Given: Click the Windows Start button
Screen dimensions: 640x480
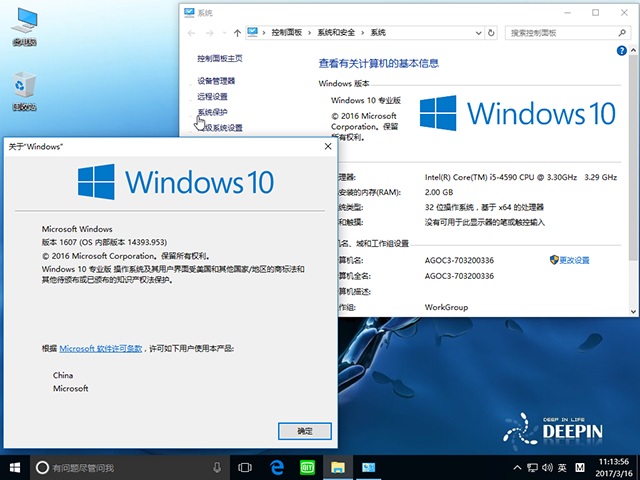Looking at the screenshot, I should coord(15,467).
